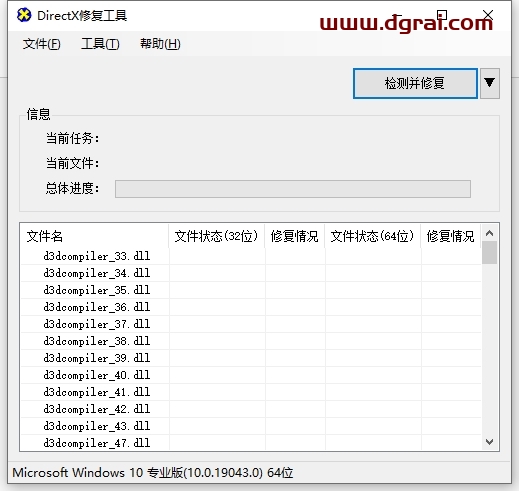Click the 文件状态(32位) column header
The width and height of the screenshot is (519, 491).
click(x=217, y=236)
